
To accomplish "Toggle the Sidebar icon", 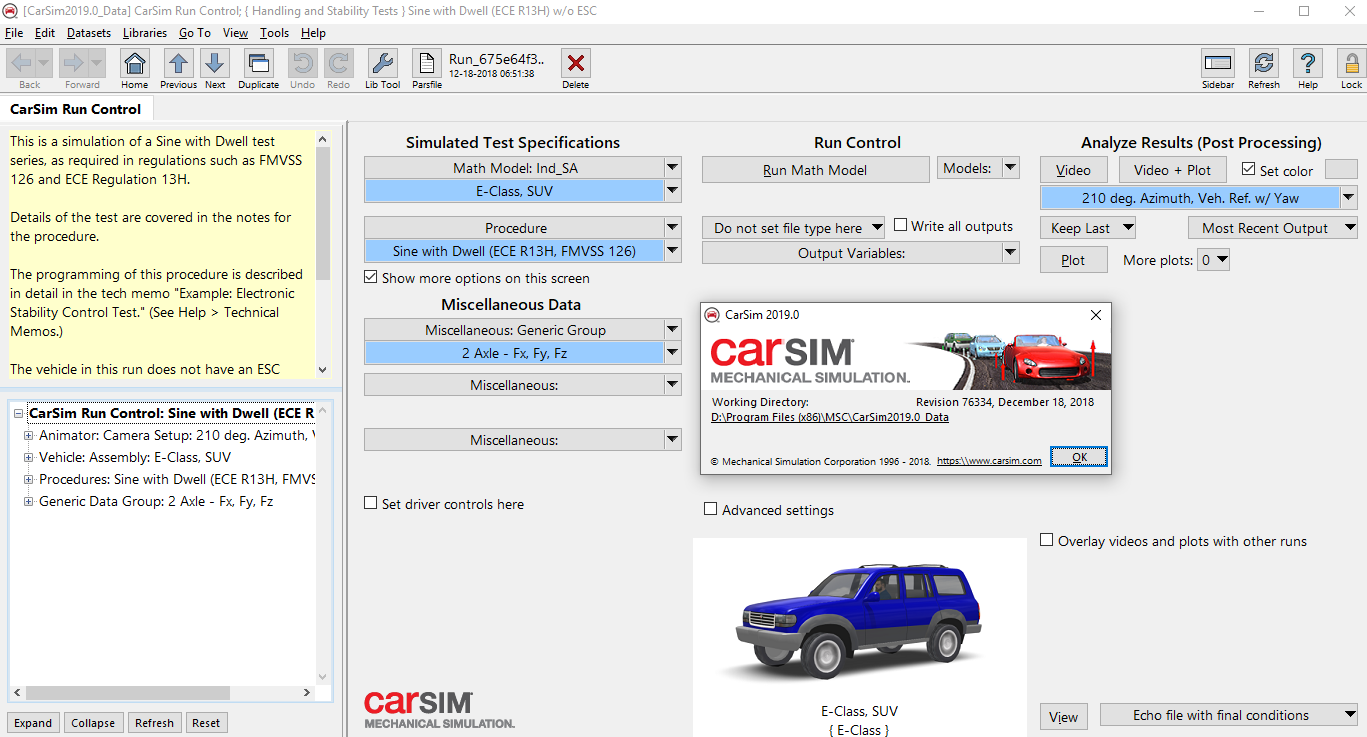I will (1217, 65).
